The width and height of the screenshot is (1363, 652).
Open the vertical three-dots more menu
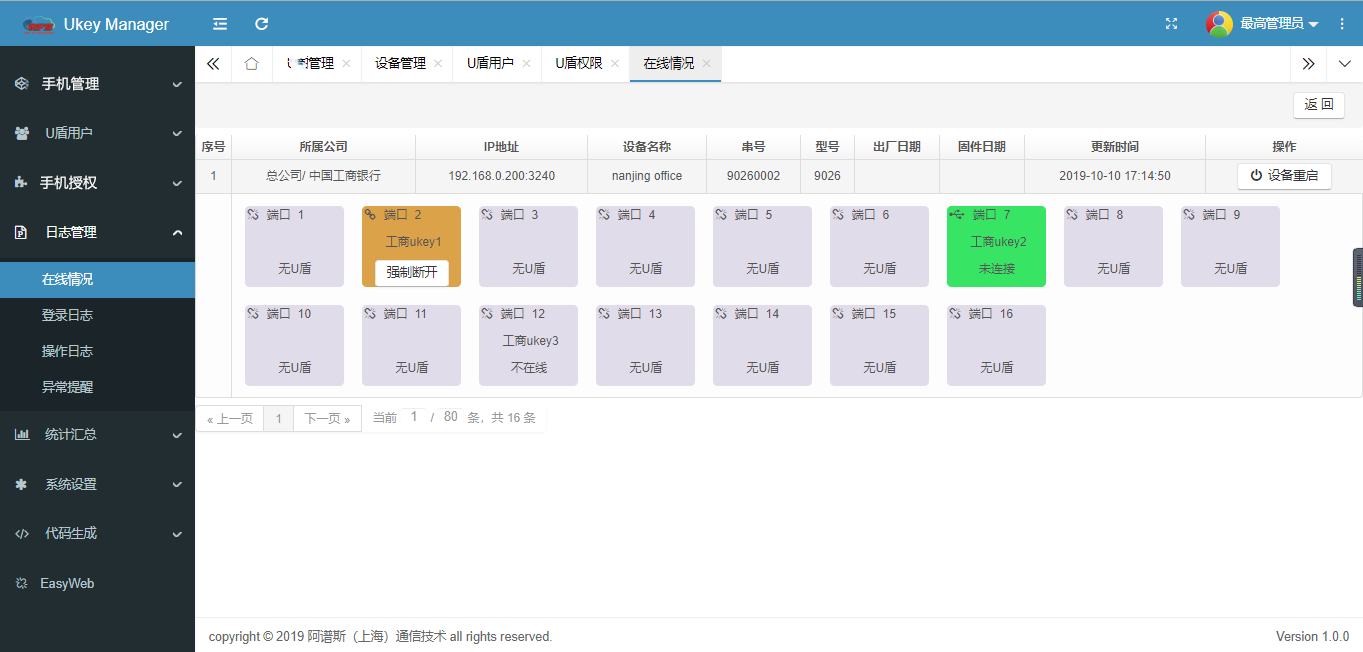coord(1342,24)
